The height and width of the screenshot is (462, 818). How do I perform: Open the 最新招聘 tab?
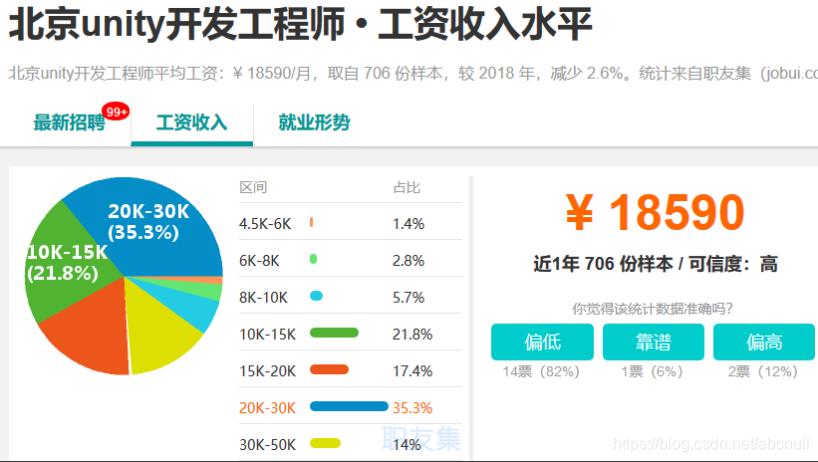tap(69, 123)
